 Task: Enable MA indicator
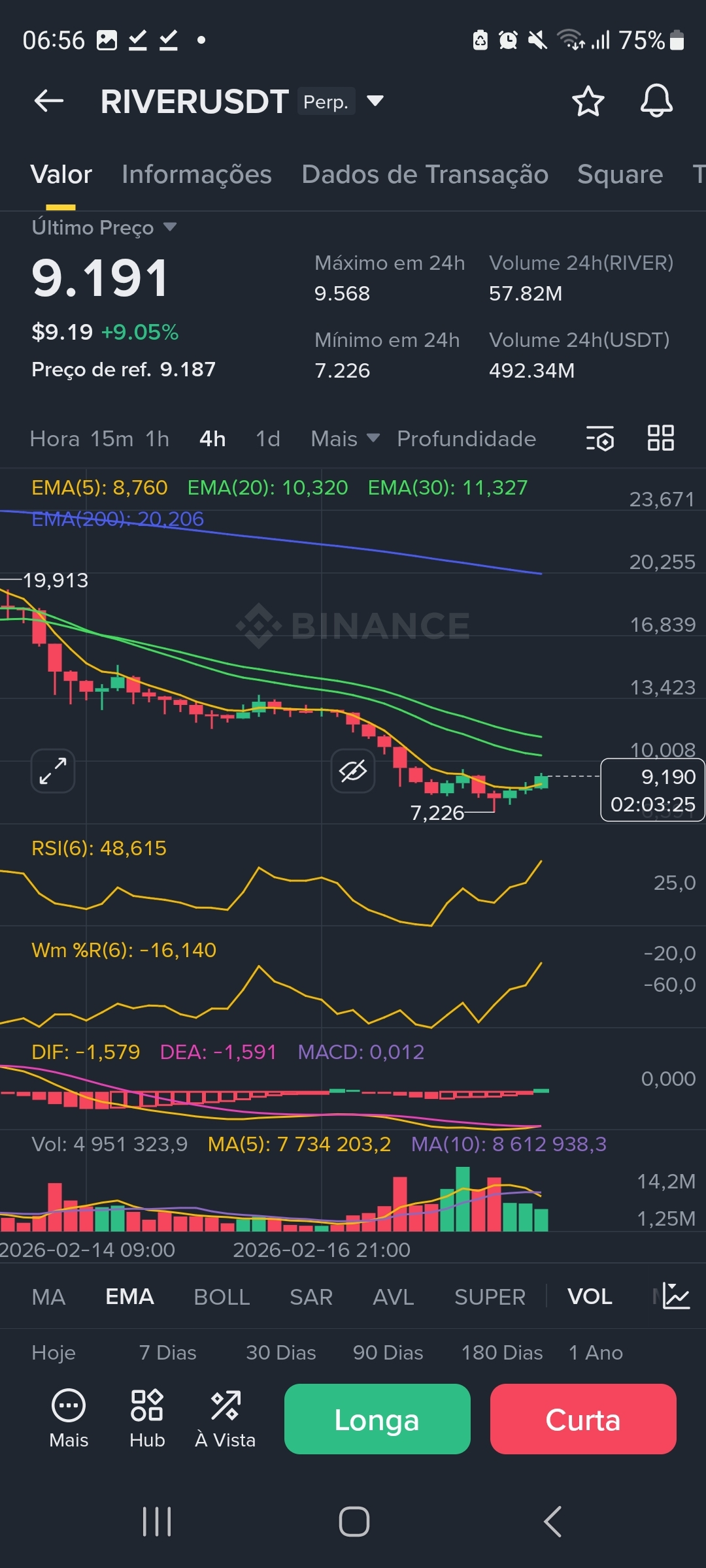(48, 1297)
